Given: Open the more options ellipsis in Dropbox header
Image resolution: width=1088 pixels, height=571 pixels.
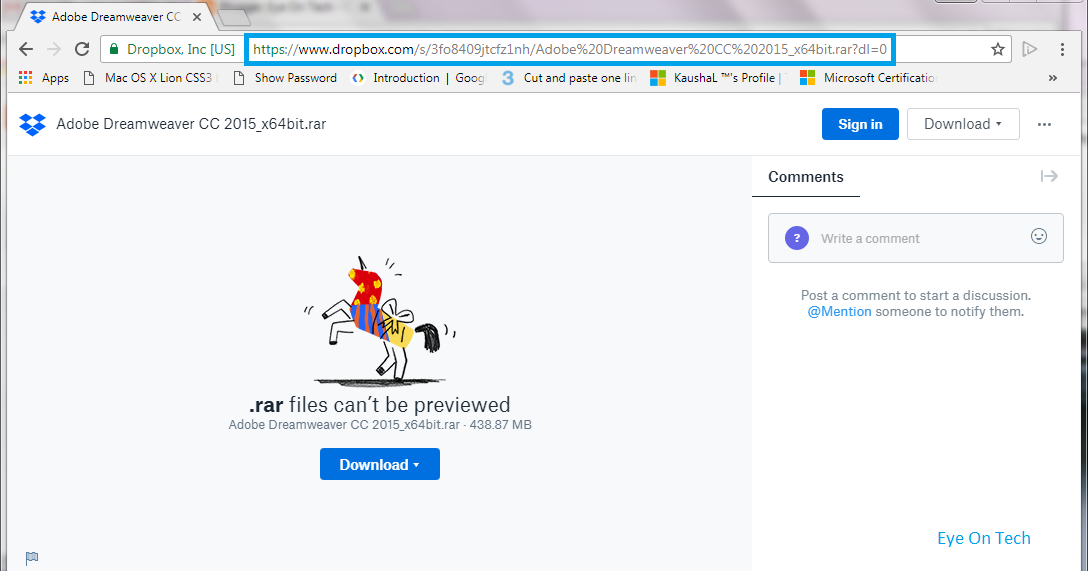Looking at the screenshot, I should (x=1044, y=124).
